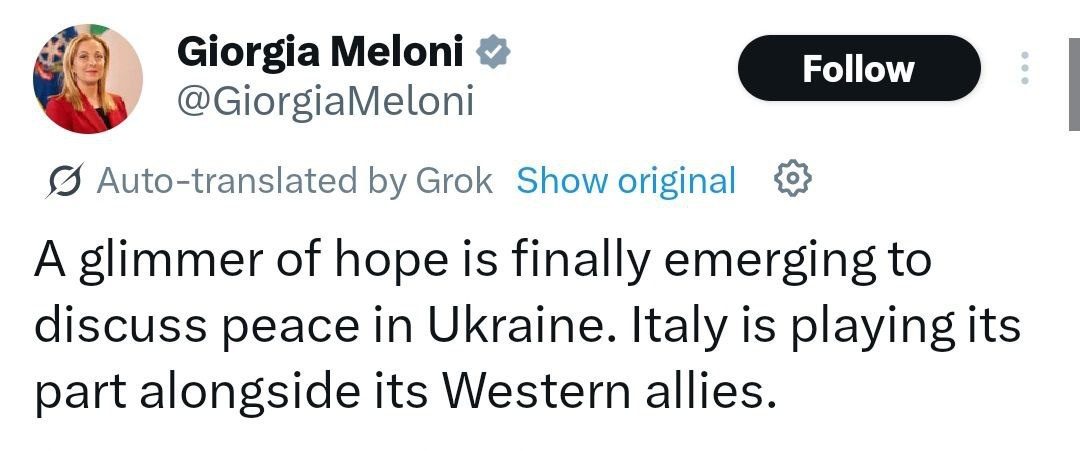
Task: Click the word playing in the tweet
Action: point(850,328)
